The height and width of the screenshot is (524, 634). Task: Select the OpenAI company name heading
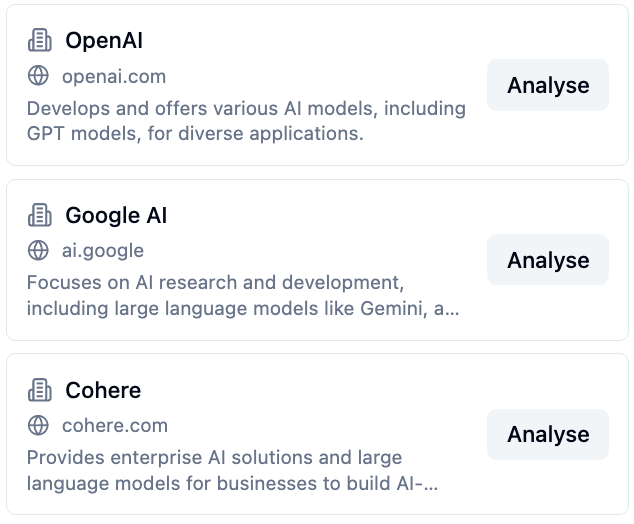pyautogui.click(x=104, y=41)
